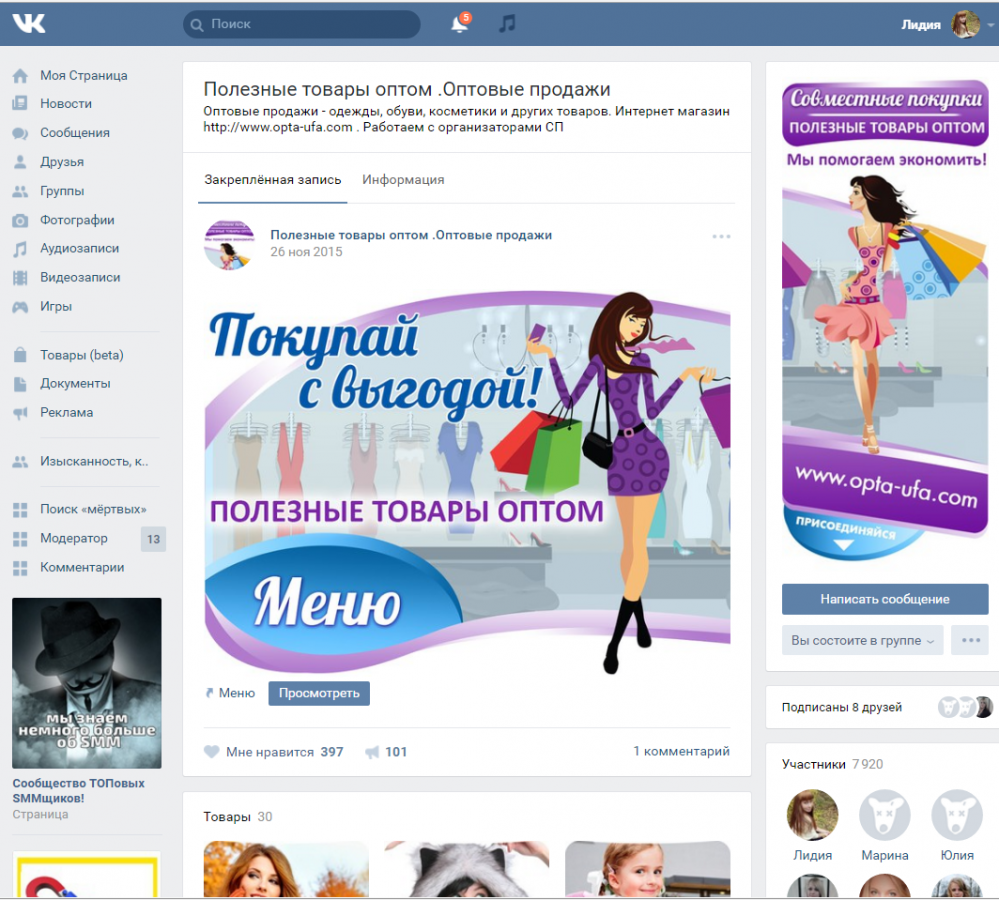
Task: Click the grid icon beside Комментарии
Action: [20, 568]
